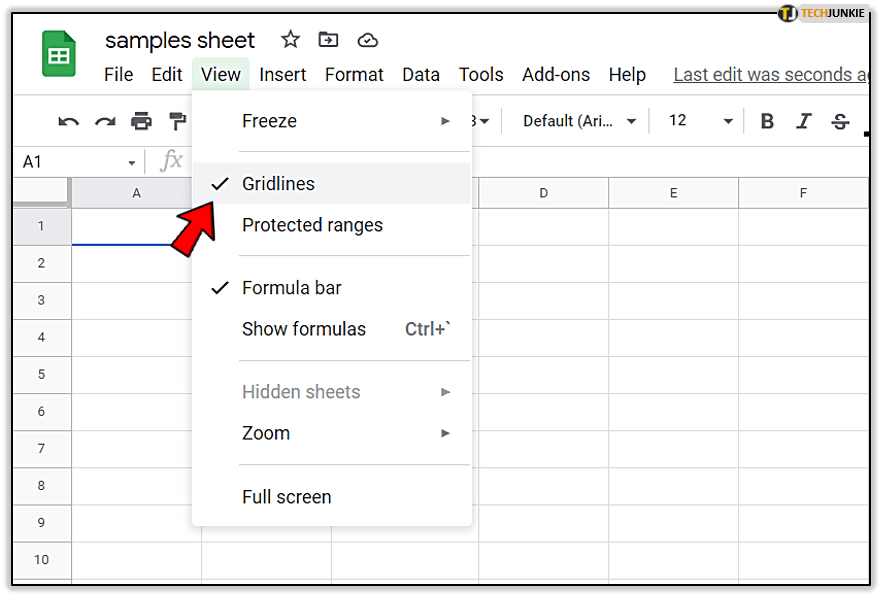Open the Default (Arial) font dropdown
The width and height of the screenshot is (882, 597).
click(x=580, y=121)
